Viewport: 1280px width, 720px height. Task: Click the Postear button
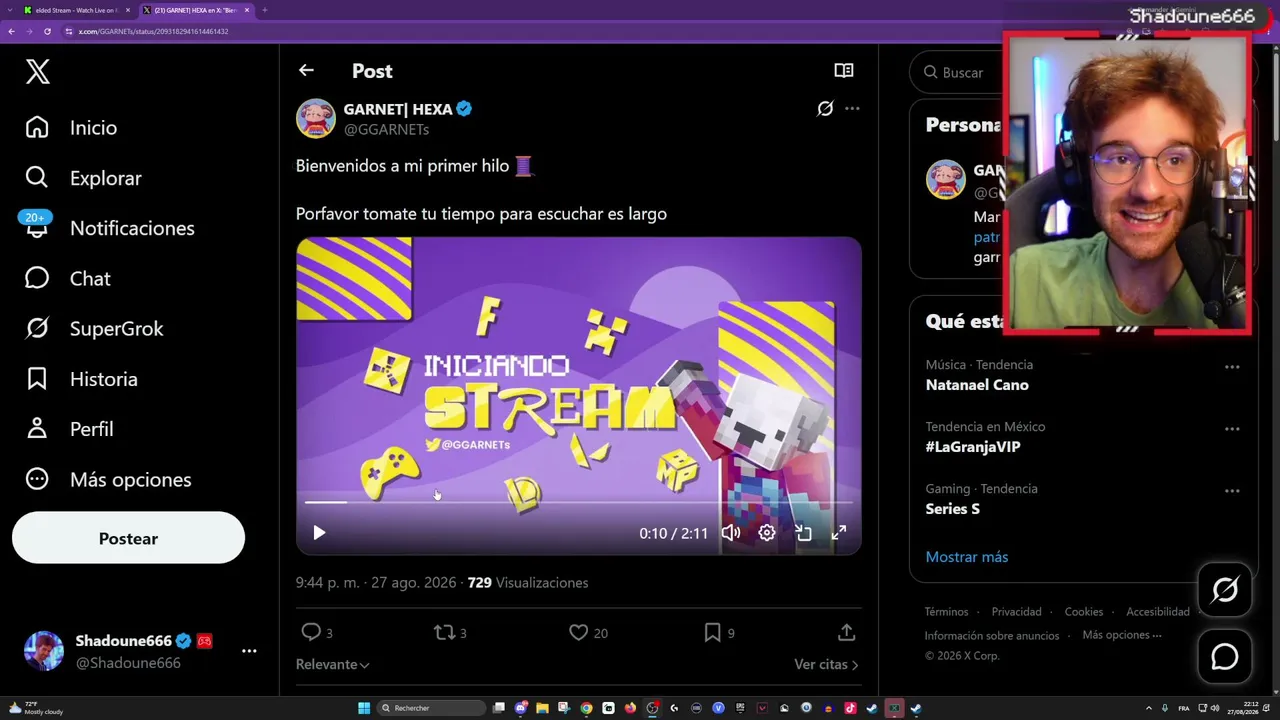128,538
